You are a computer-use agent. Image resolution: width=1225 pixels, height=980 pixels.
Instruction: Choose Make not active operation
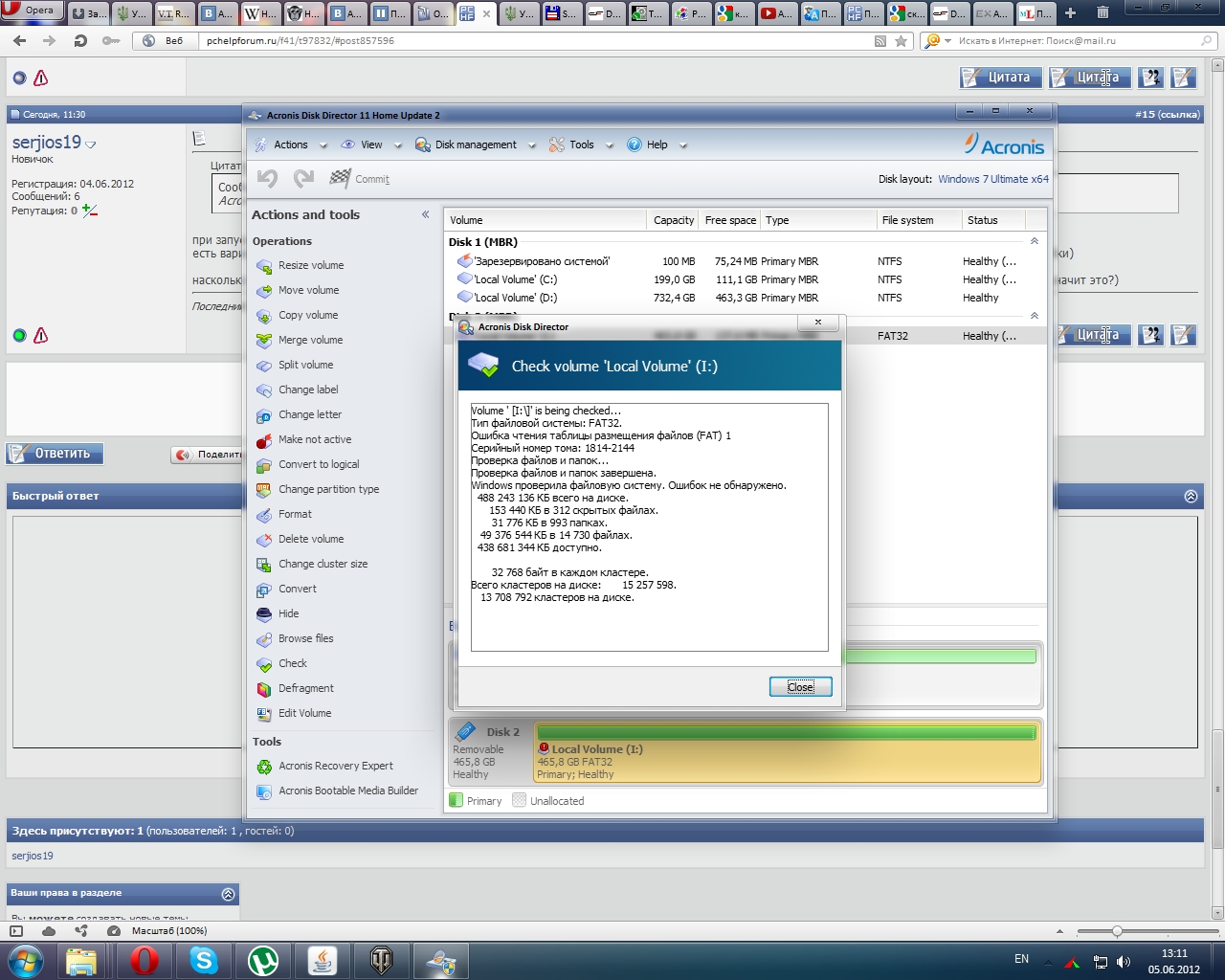[x=303, y=439]
